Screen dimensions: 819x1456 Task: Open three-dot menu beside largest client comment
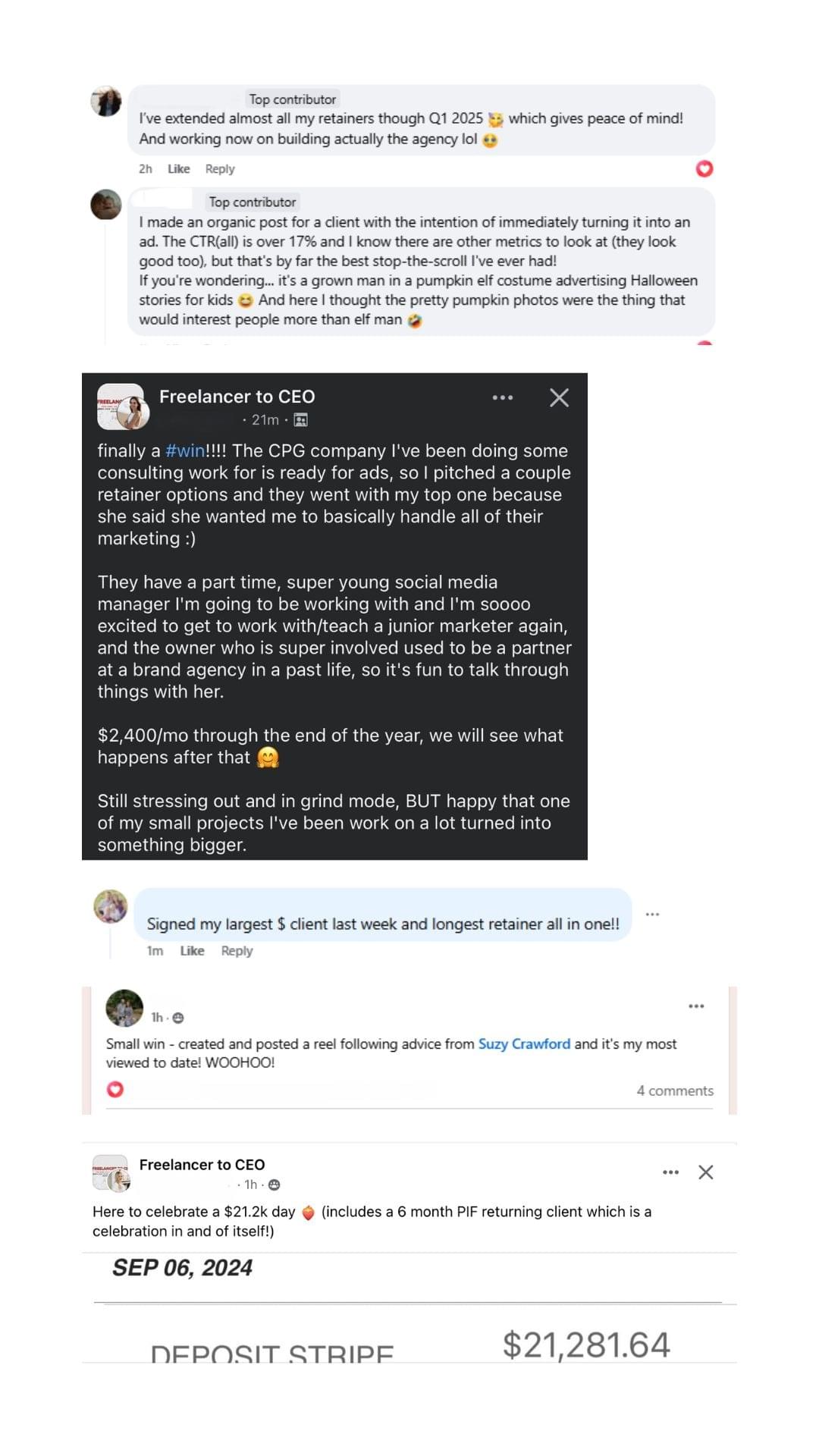tap(652, 915)
